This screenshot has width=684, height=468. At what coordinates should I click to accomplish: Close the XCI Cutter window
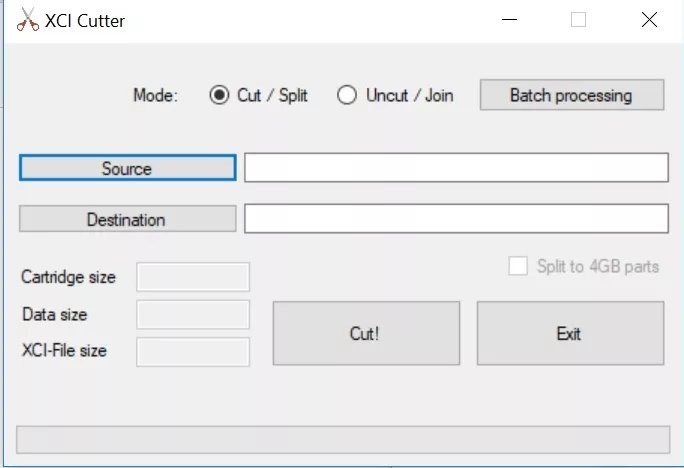pos(650,20)
